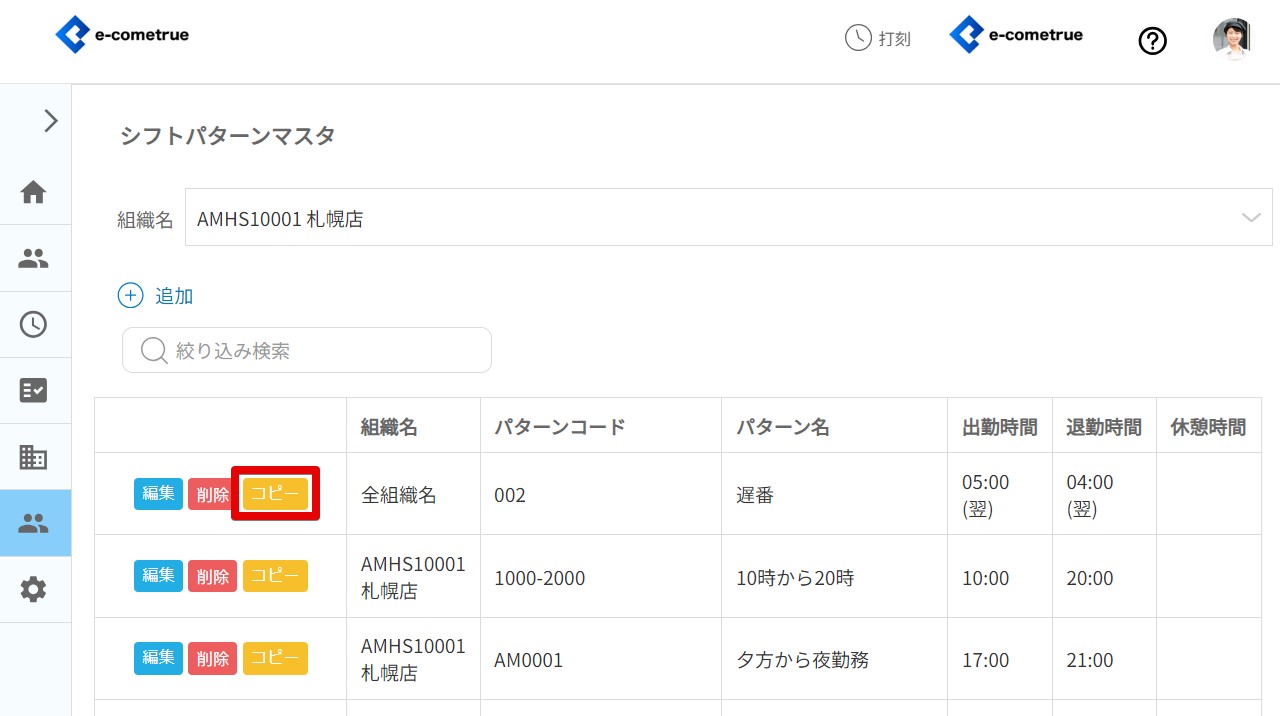Expand the sidebar with chevron arrow

(50, 121)
